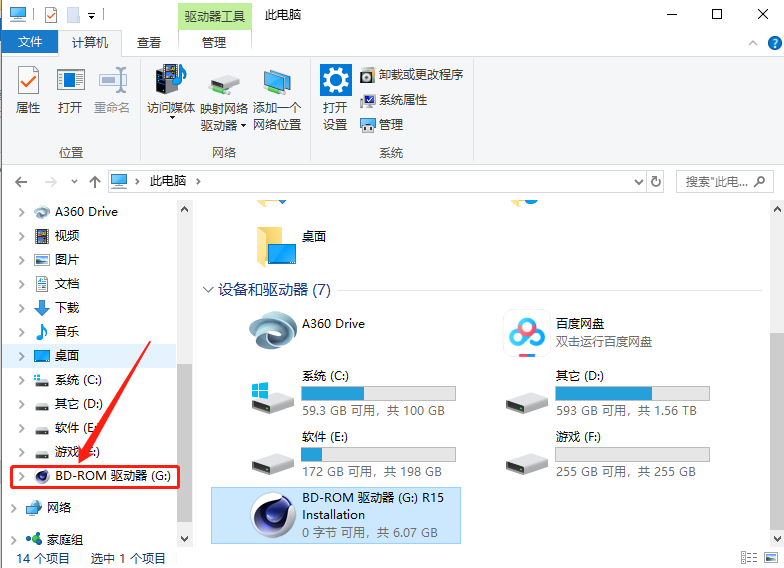The height and width of the screenshot is (568, 784).
Task: Click the 系统 (C:) capacity bar
Action: point(378,394)
